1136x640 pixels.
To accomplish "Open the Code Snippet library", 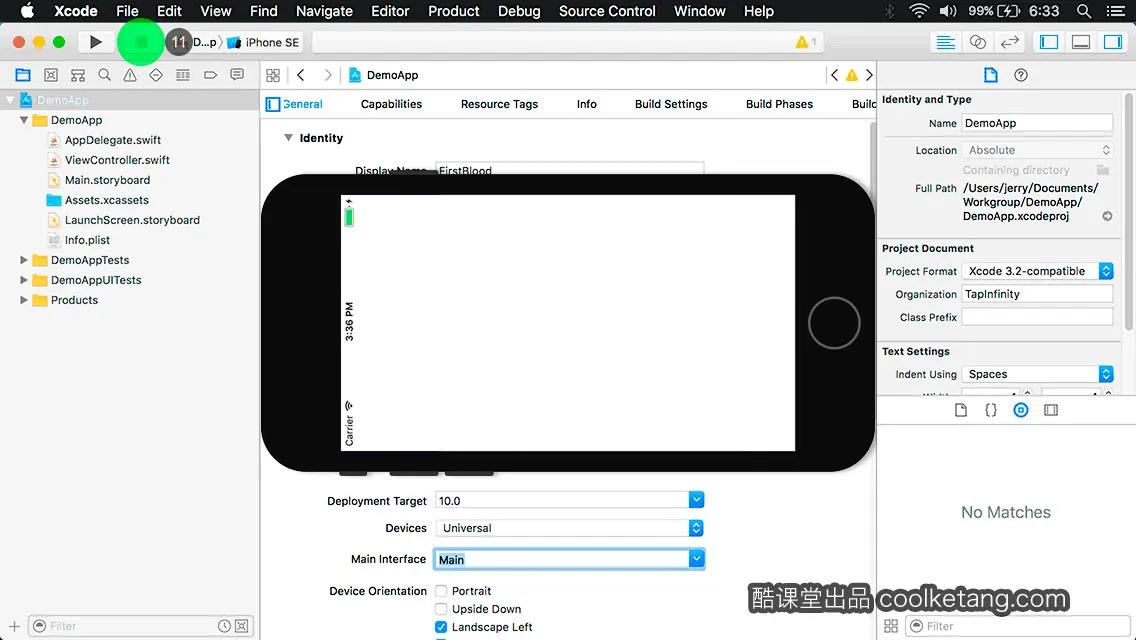I will (990, 410).
